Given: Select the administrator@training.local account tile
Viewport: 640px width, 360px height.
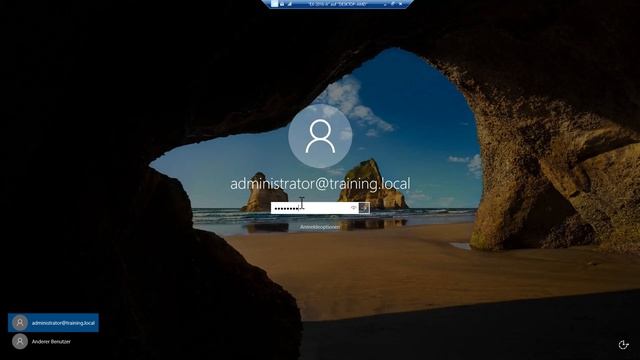Looking at the screenshot, I should click(x=53, y=322).
